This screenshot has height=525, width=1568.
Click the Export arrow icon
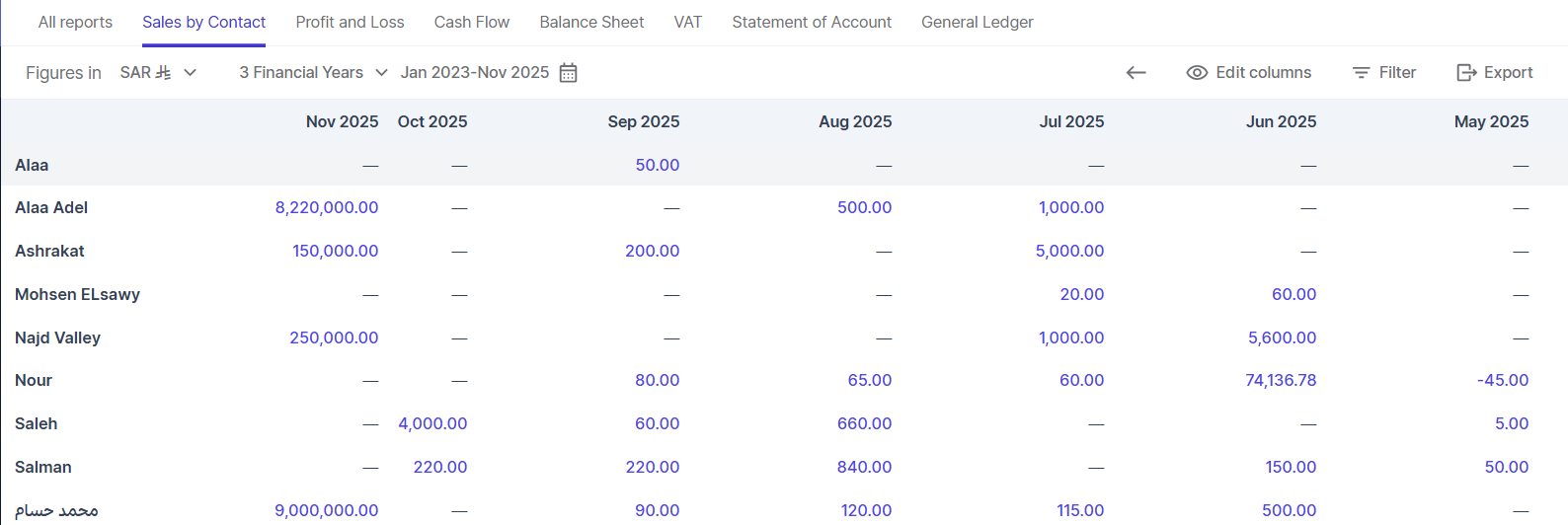point(1466,73)
